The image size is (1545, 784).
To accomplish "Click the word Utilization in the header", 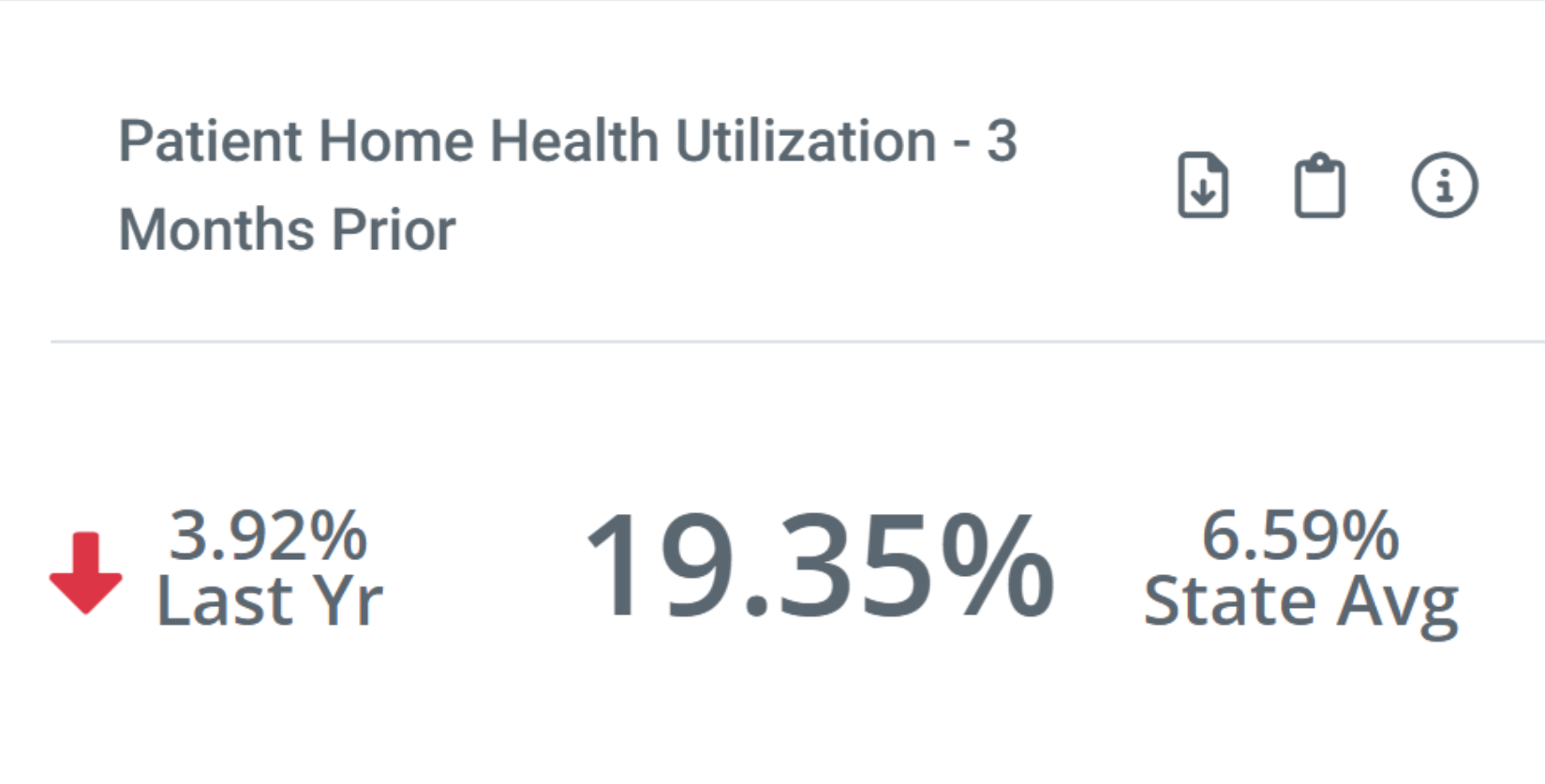I will 806,141.
